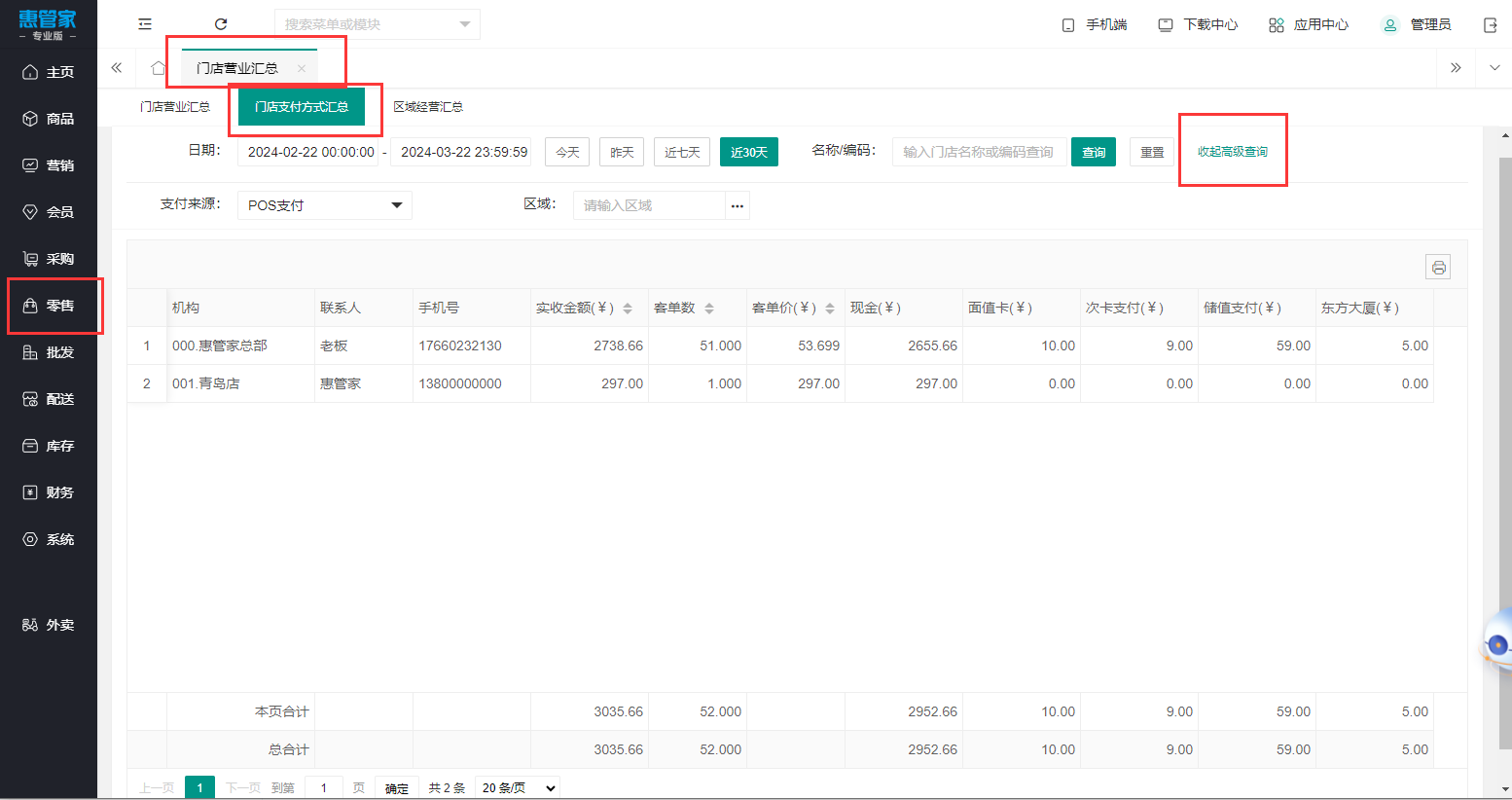Click the 惠管家 logo
This screenshot has height=800, width=1512.
coord(48,24)
